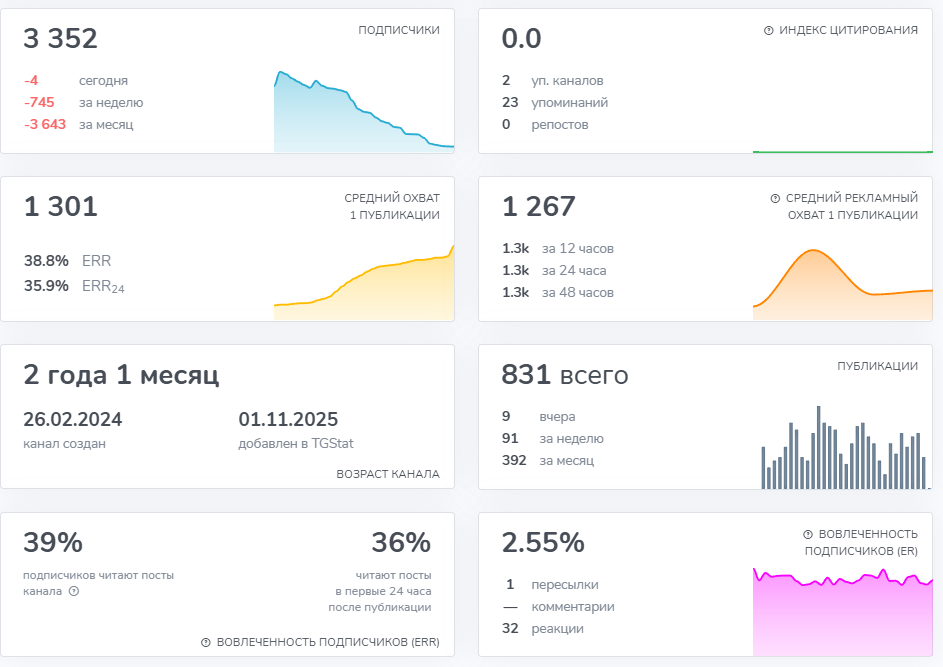Click the pink engagement rate chart

[x=842, y=612]
